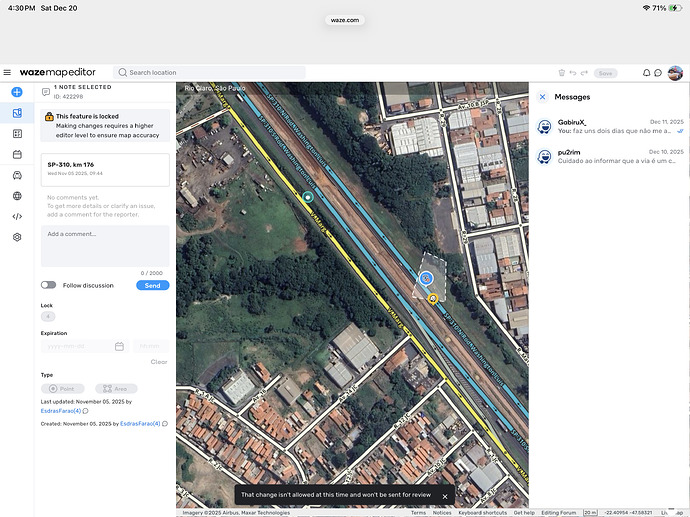This screenshot has height=517, width=690.
Task: Click the notifications bell icon
Action: tap(646, 73)
